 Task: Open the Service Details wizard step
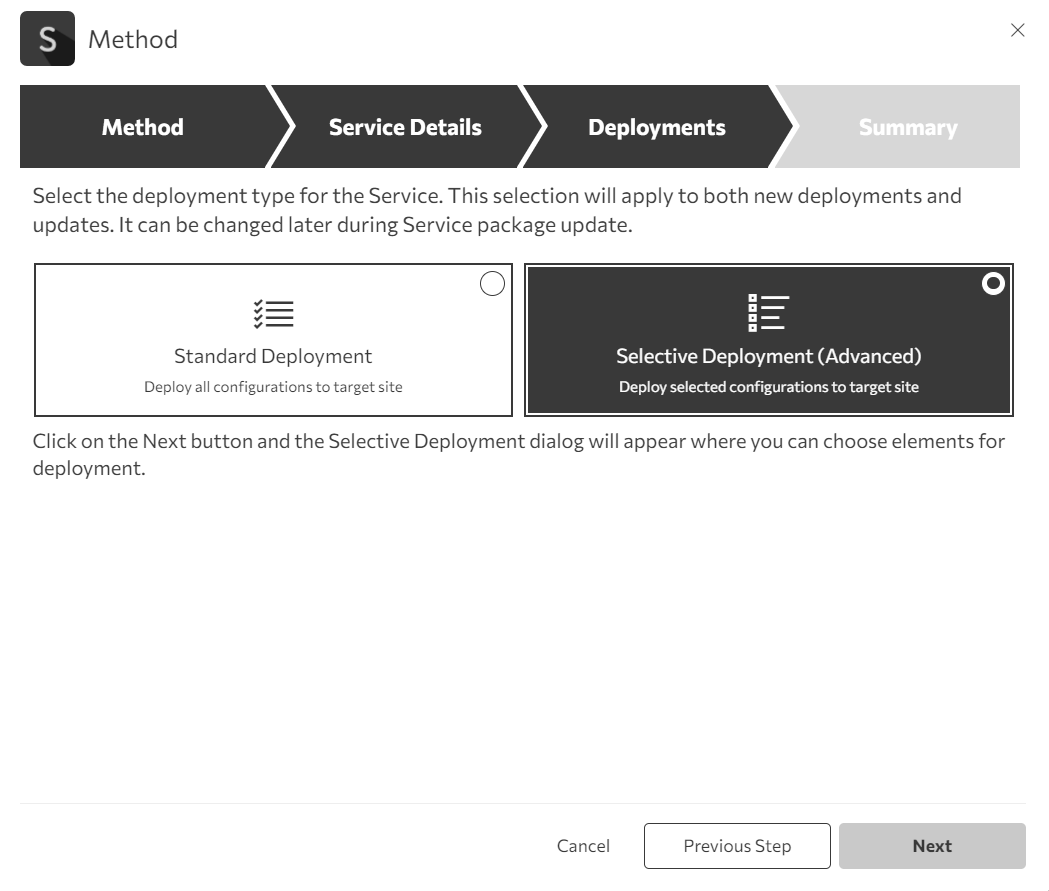pos(405,126)
